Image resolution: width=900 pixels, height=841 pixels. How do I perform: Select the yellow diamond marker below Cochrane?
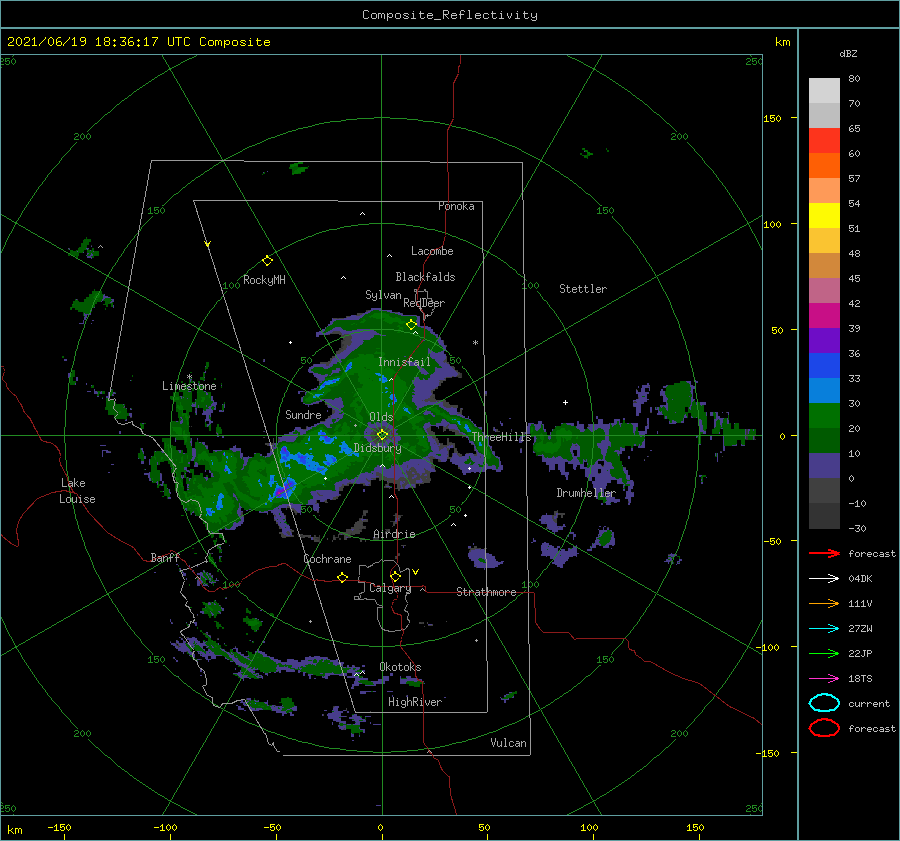pos(343,577)
